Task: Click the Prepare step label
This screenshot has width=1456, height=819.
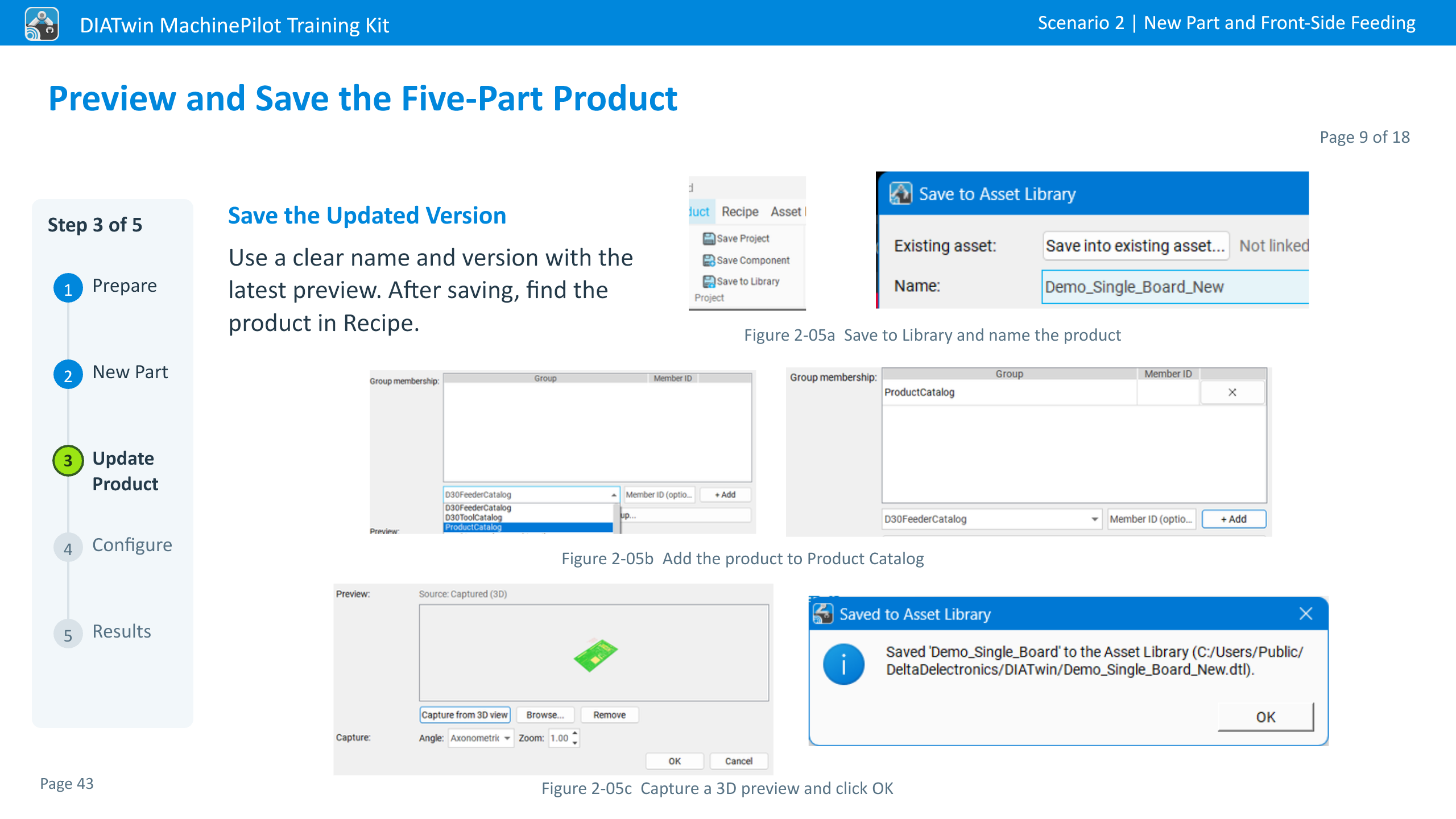Action: point(125,286)
